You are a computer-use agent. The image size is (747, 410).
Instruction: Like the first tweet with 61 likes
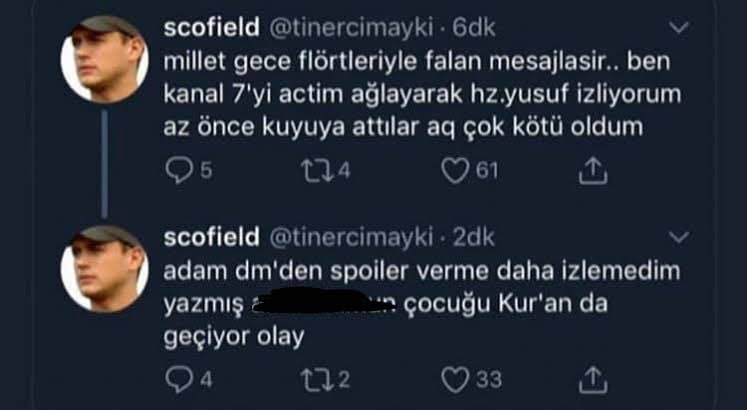coord(456,172)
